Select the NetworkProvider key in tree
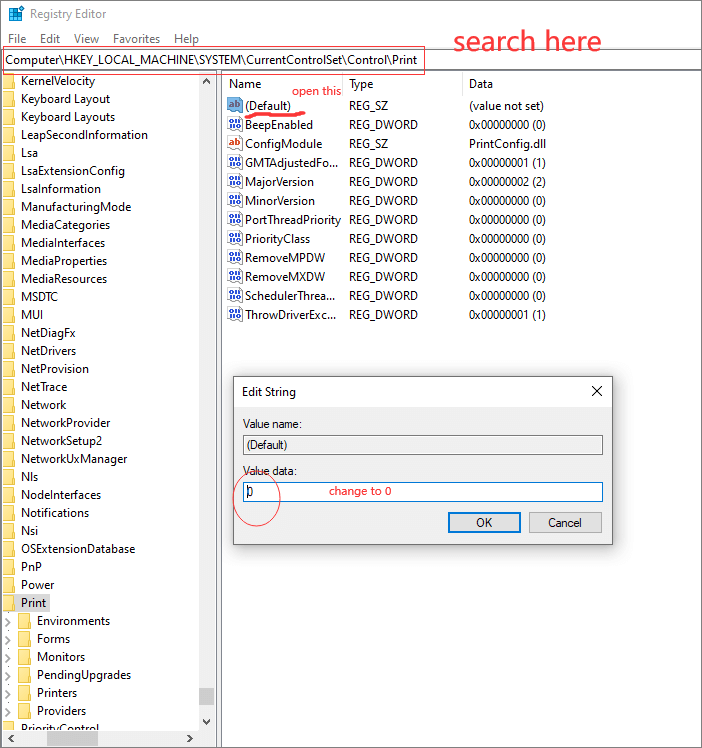This screenshot has width=702, height=748. [65, 423]
